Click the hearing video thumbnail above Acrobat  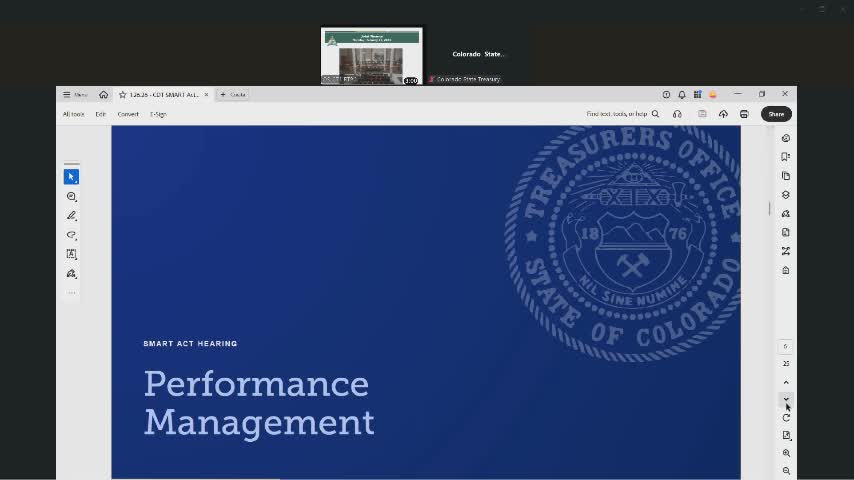click(371, 56)
